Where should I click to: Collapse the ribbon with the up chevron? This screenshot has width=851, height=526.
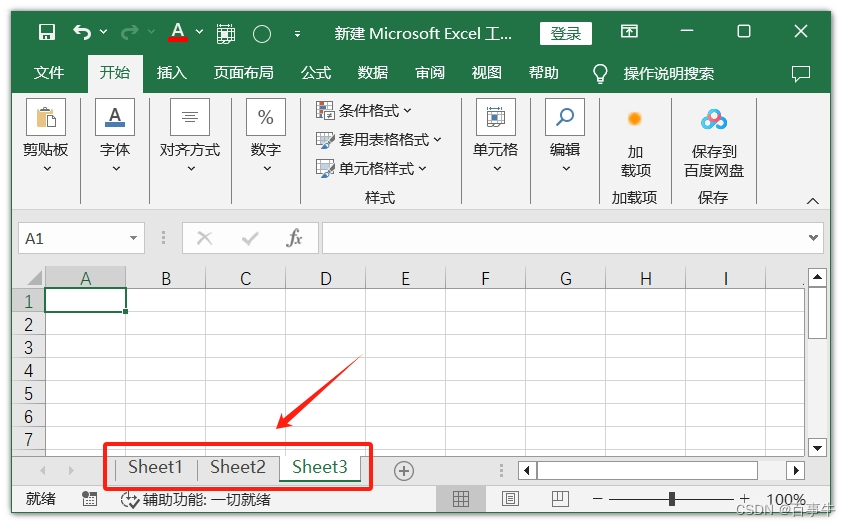[812, 201]
